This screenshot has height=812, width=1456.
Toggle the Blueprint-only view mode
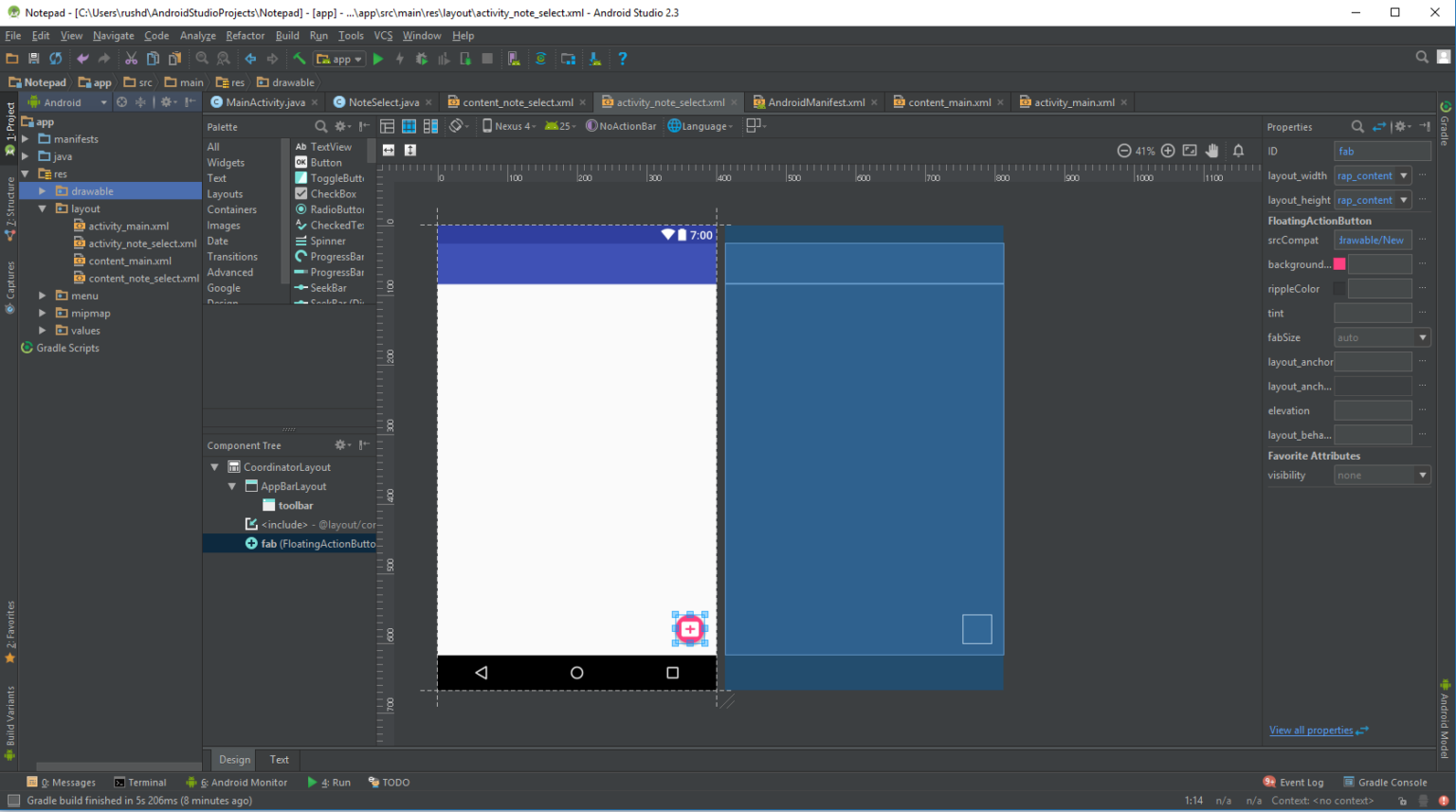(x=409, y=126)
